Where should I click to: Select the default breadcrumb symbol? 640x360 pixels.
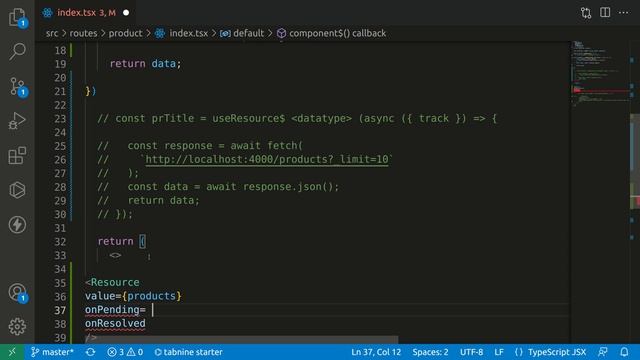pyautogui.click(x=242, y=33)
